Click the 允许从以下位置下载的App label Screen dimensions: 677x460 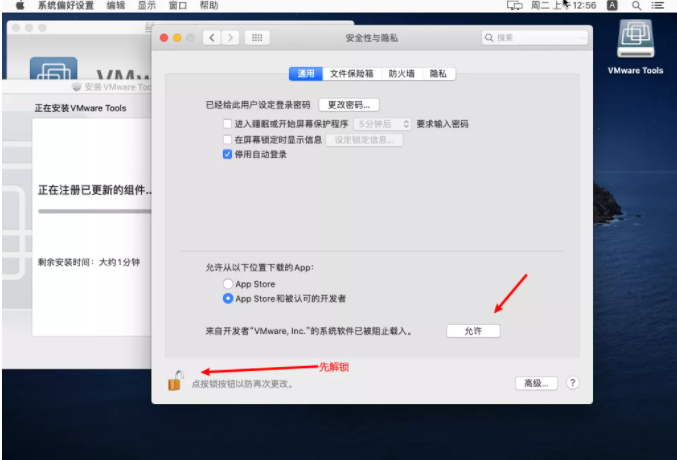tap(260, 268)
